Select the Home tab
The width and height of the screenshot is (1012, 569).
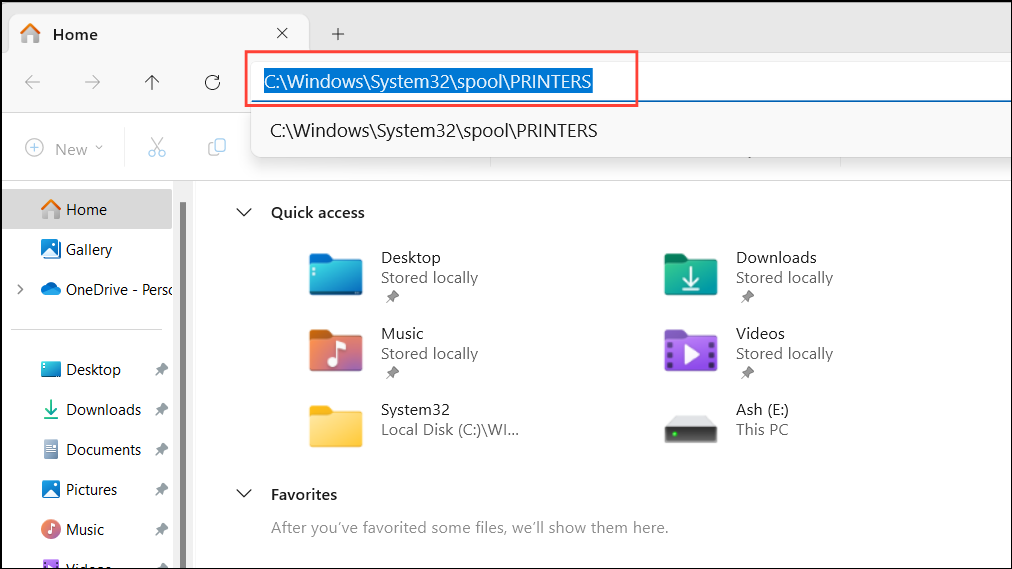(x=75, y=34)
